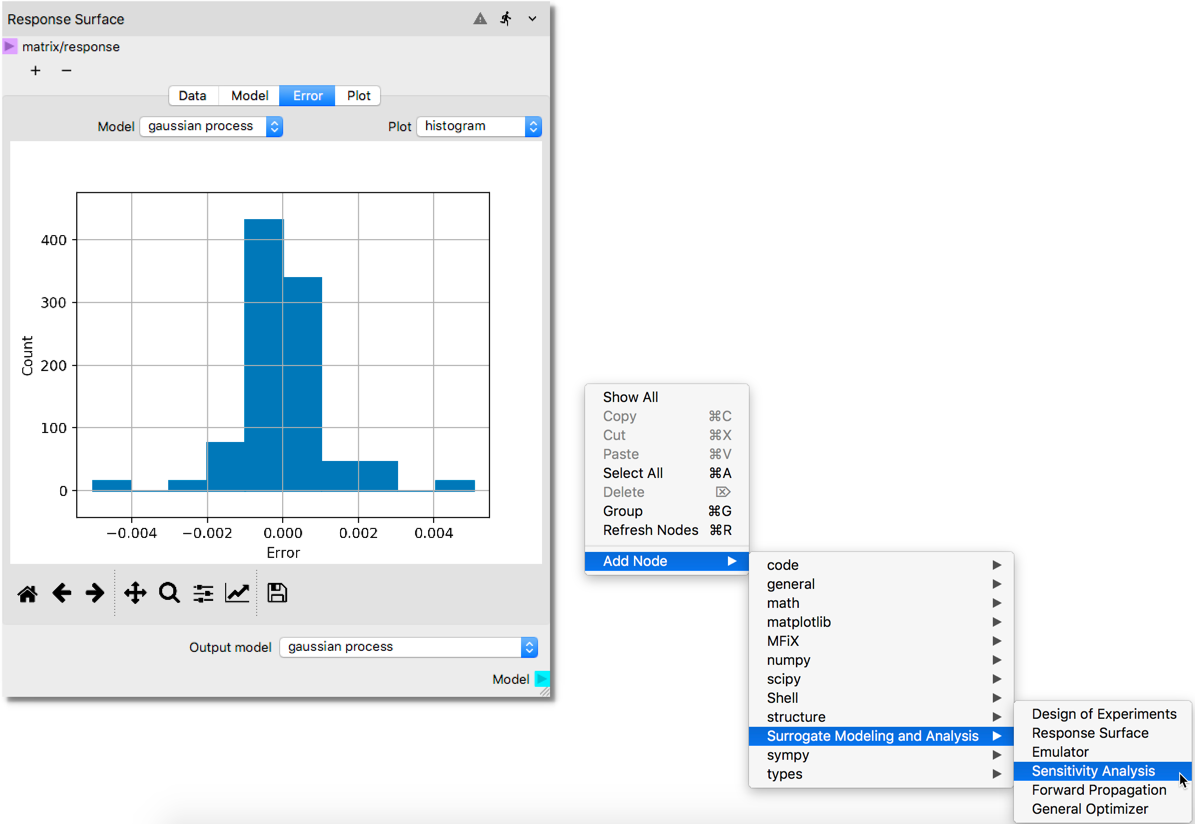Click the plus button under matrix/response
This screenshot has width=1195, height=824.
36,71
